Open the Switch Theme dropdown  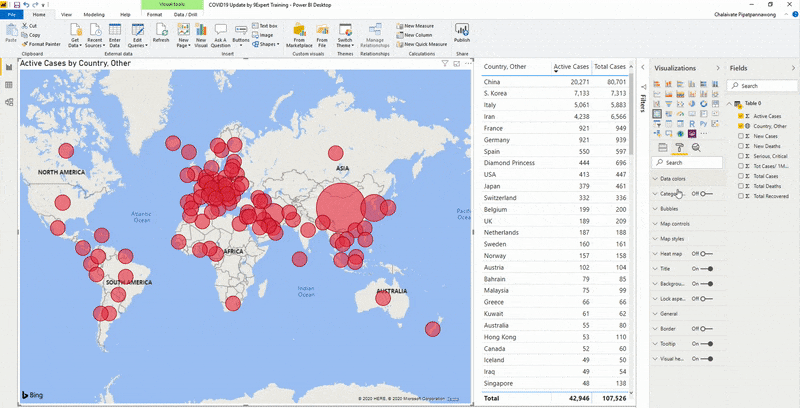(345, 36)
